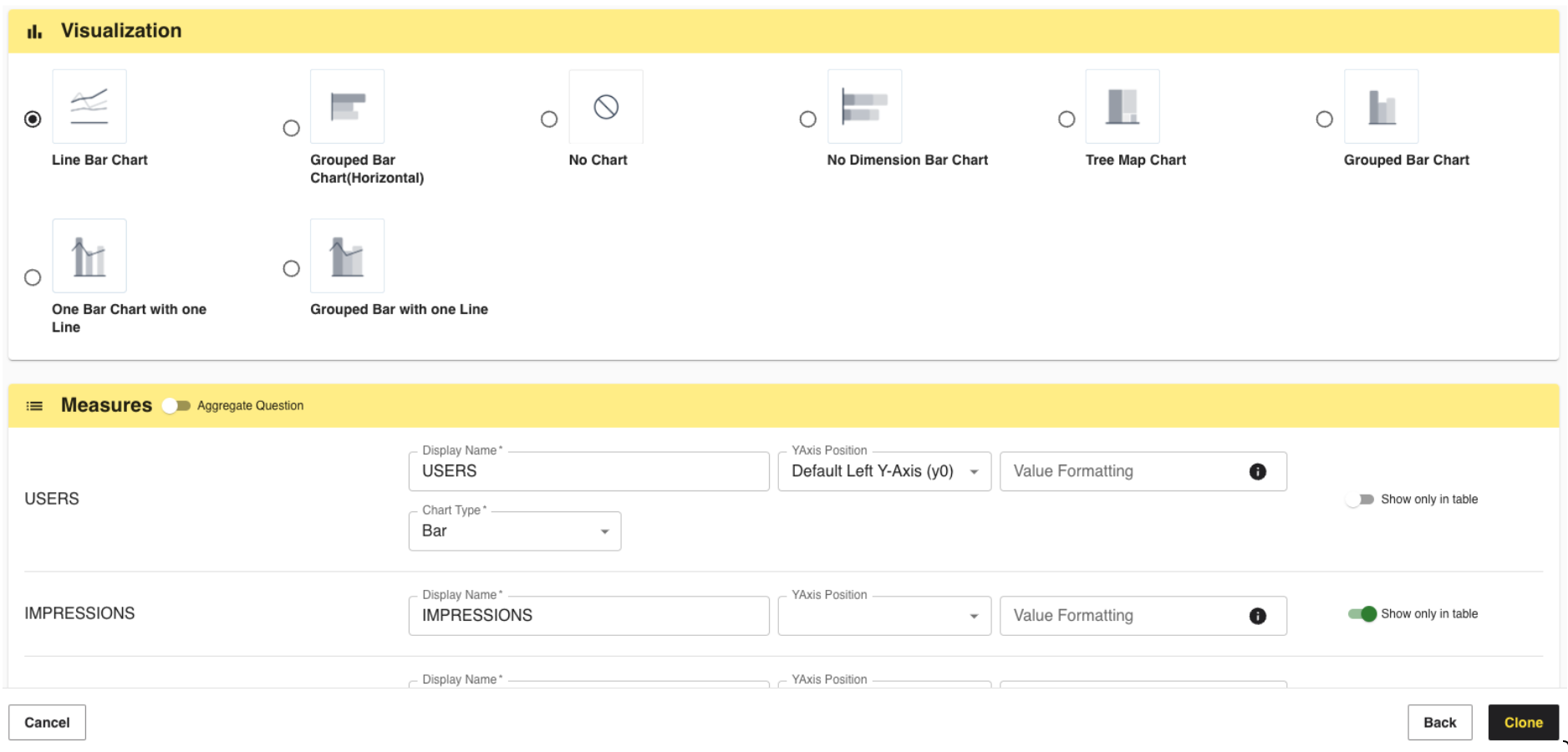This screenshot has width=1568, height=752.
Task: Click the USERS Display Name field
Action: click(588, 471)
